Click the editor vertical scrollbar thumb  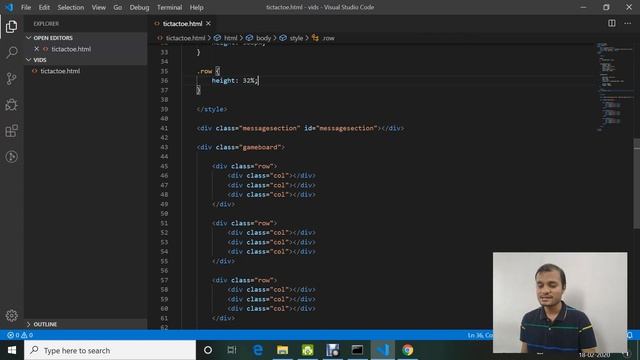tap(636, 184)
